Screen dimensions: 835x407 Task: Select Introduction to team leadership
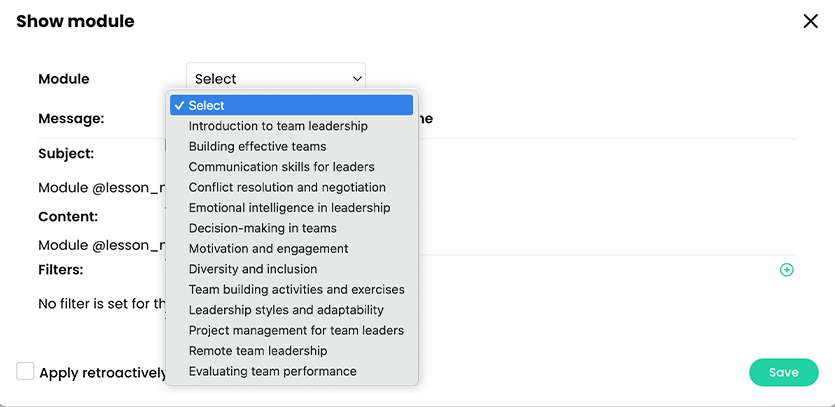tap(278, 126)
